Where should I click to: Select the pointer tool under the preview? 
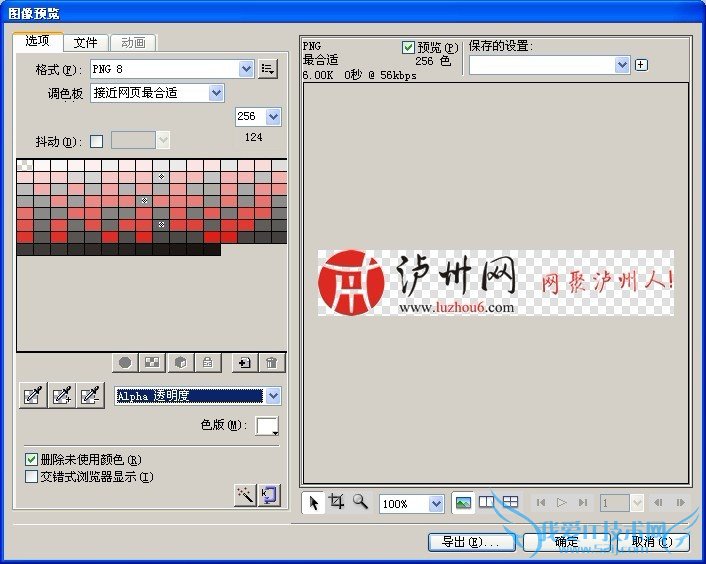click(x=314, y=502)
